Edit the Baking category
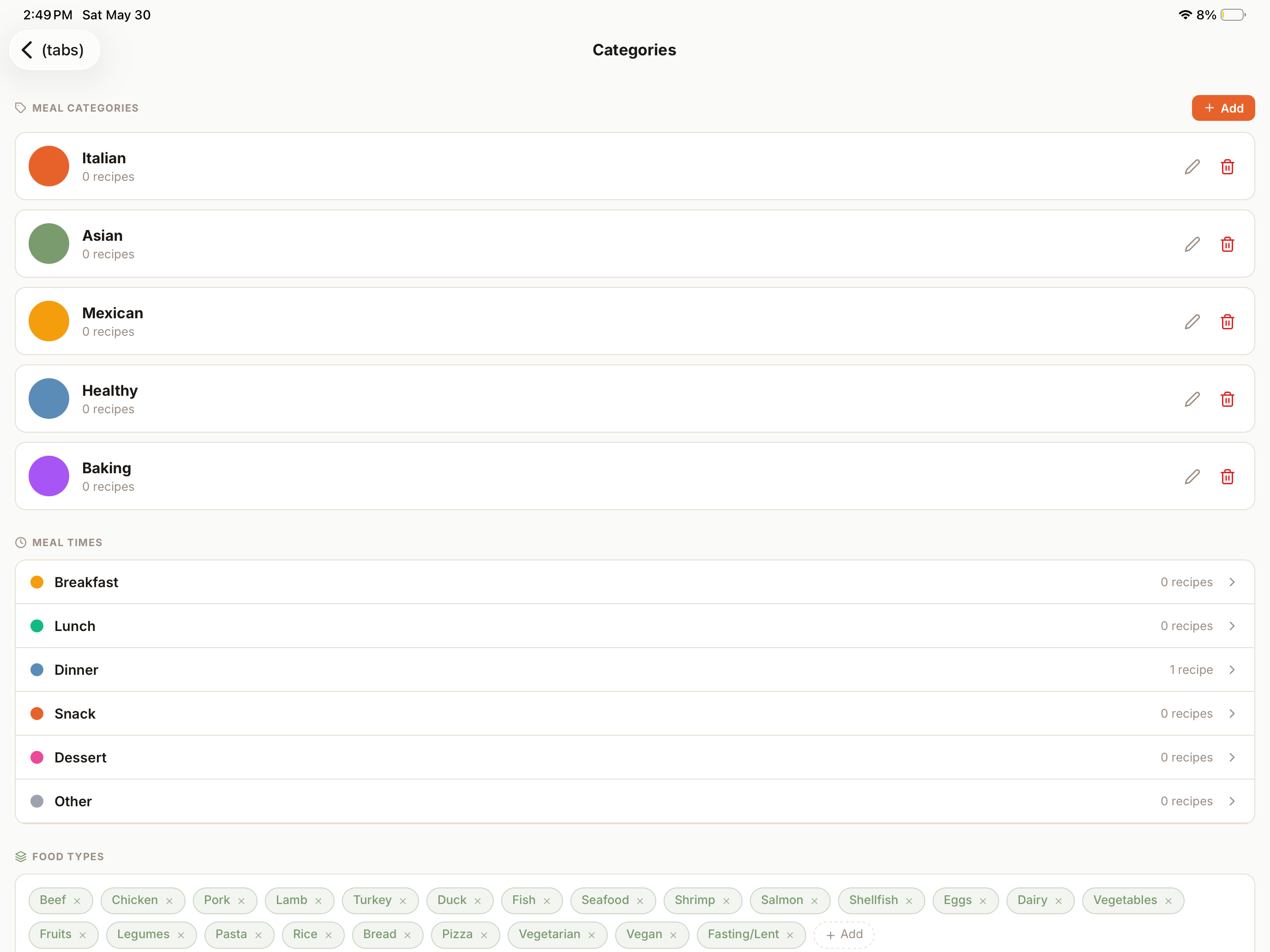This screenshot has width=1270, height=952. [x=1192, y=477]
